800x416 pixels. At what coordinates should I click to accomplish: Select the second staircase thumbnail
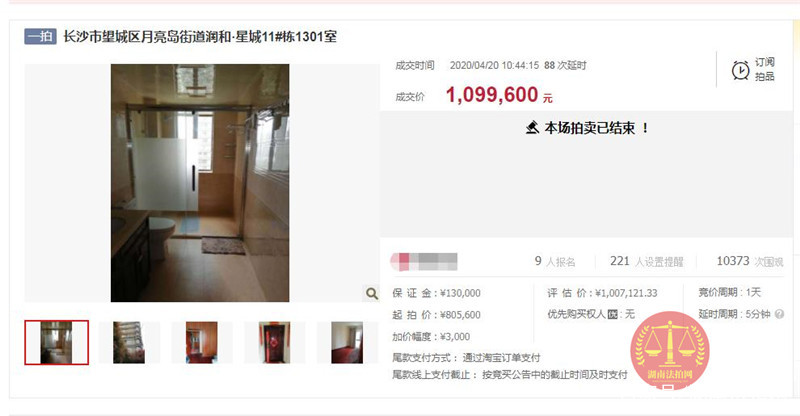[x=129, y=342]
